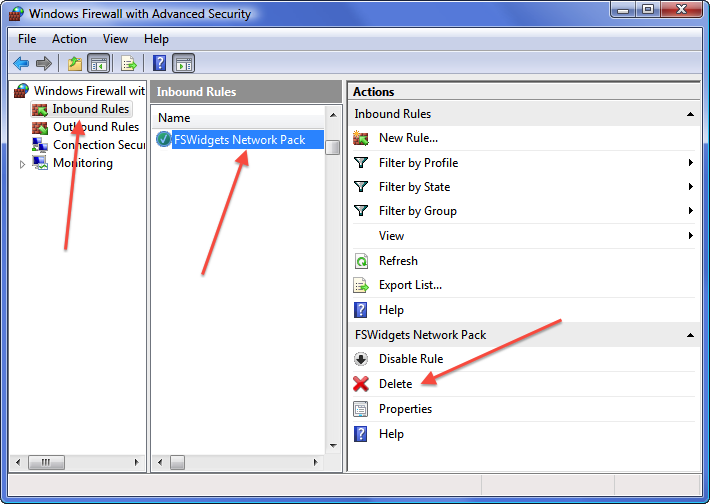This screenshot has width=710, height=504.
Task: Open Filter by Profile submenu arrow
Action: [x=691, y=163]
